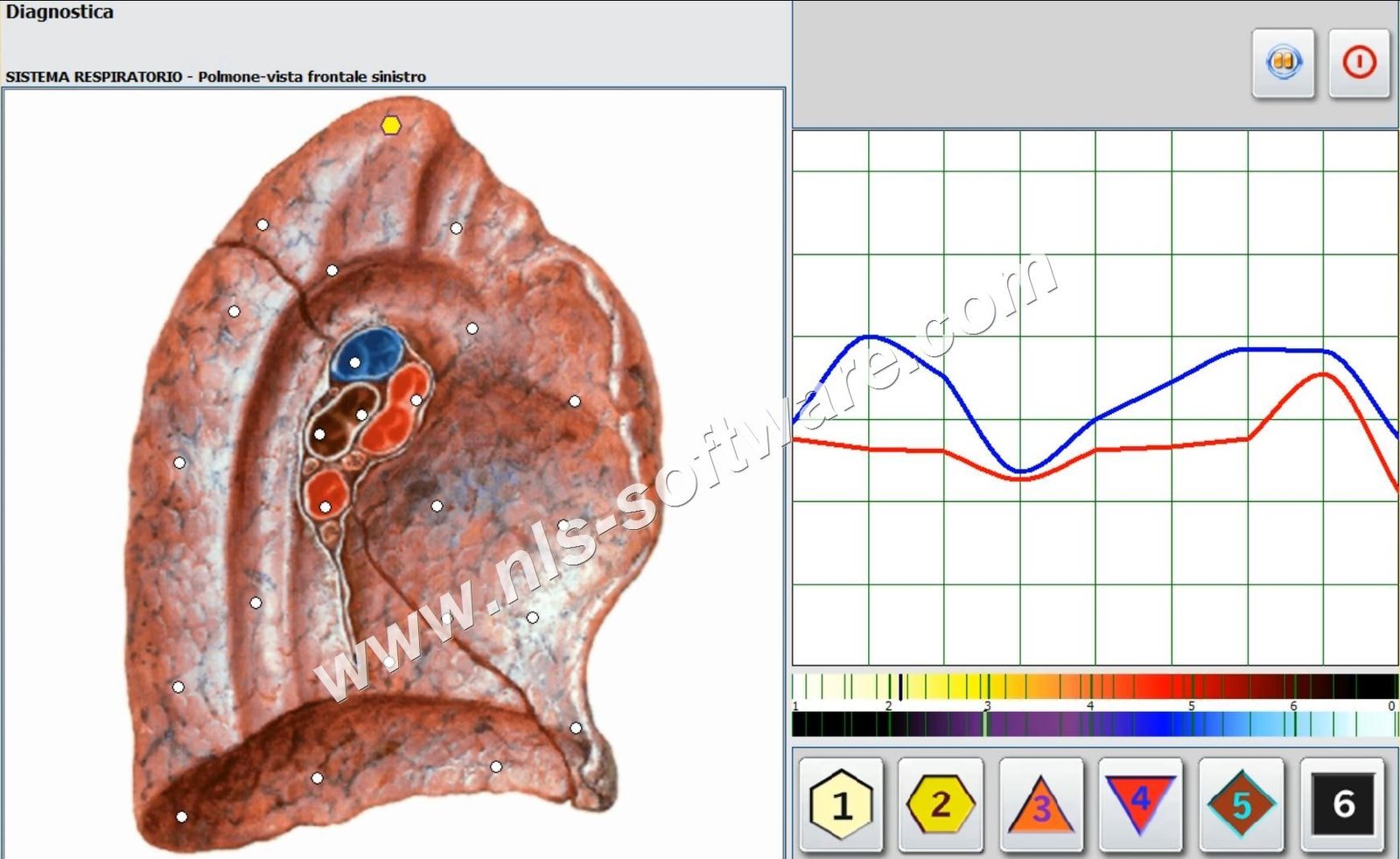The height and width of the screenshot is (859, 1400).
Task: Select the level 3 orange triangle icon
Action: coord(1040,804)
